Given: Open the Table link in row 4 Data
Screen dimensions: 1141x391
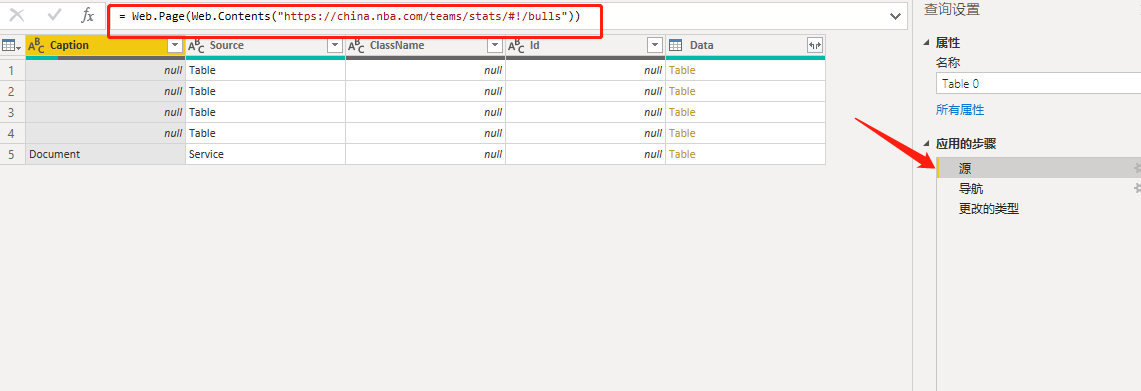Looking at the screenshot, I should pos(682,133).
